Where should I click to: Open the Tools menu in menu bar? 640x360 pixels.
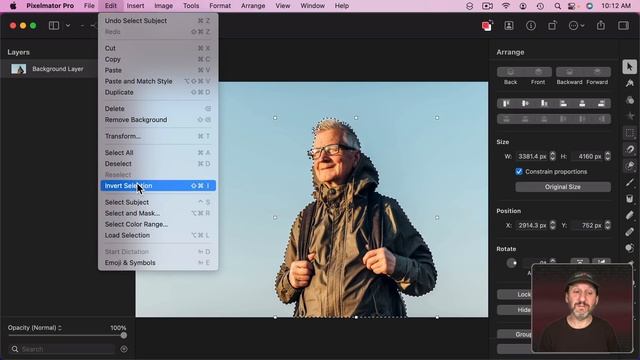(191, 6)
